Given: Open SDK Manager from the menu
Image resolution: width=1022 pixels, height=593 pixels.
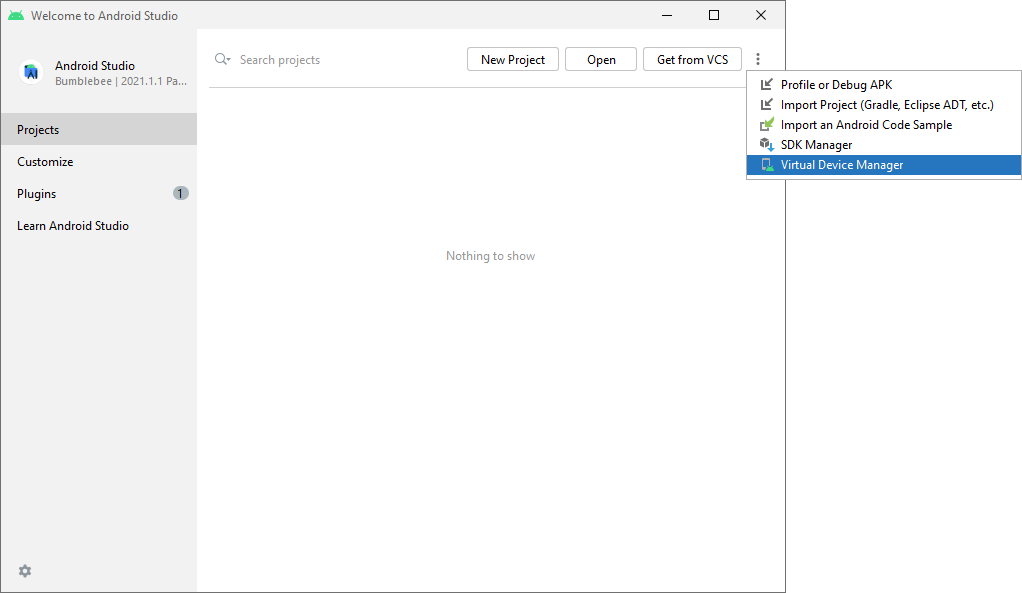Looking at the screenshot, I should pyautogui.click(x=883, y=145).
